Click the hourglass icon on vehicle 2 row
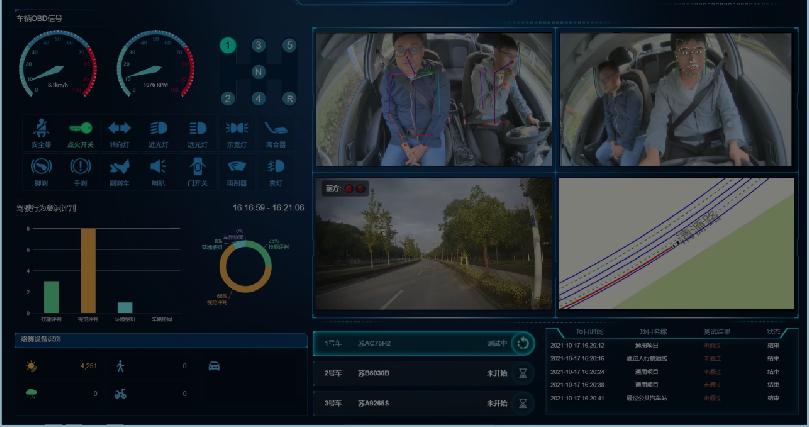Viewport: 809px width, 427px height. pos(522,373)
